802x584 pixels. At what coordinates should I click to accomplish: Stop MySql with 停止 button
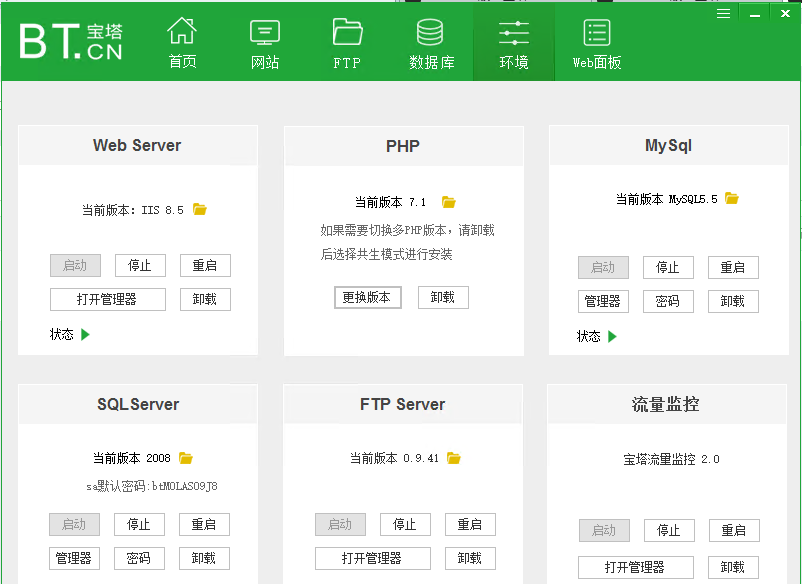(668, 267)
